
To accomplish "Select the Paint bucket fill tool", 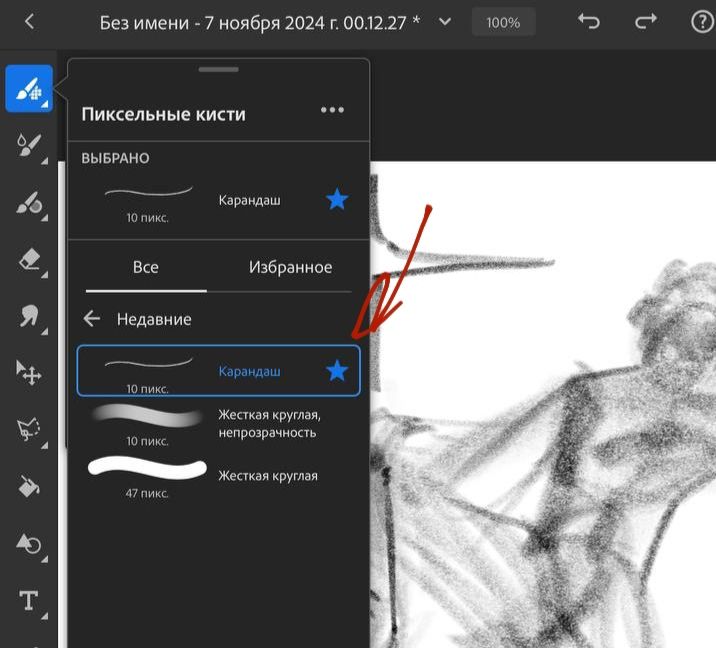I will coord(29,487).
